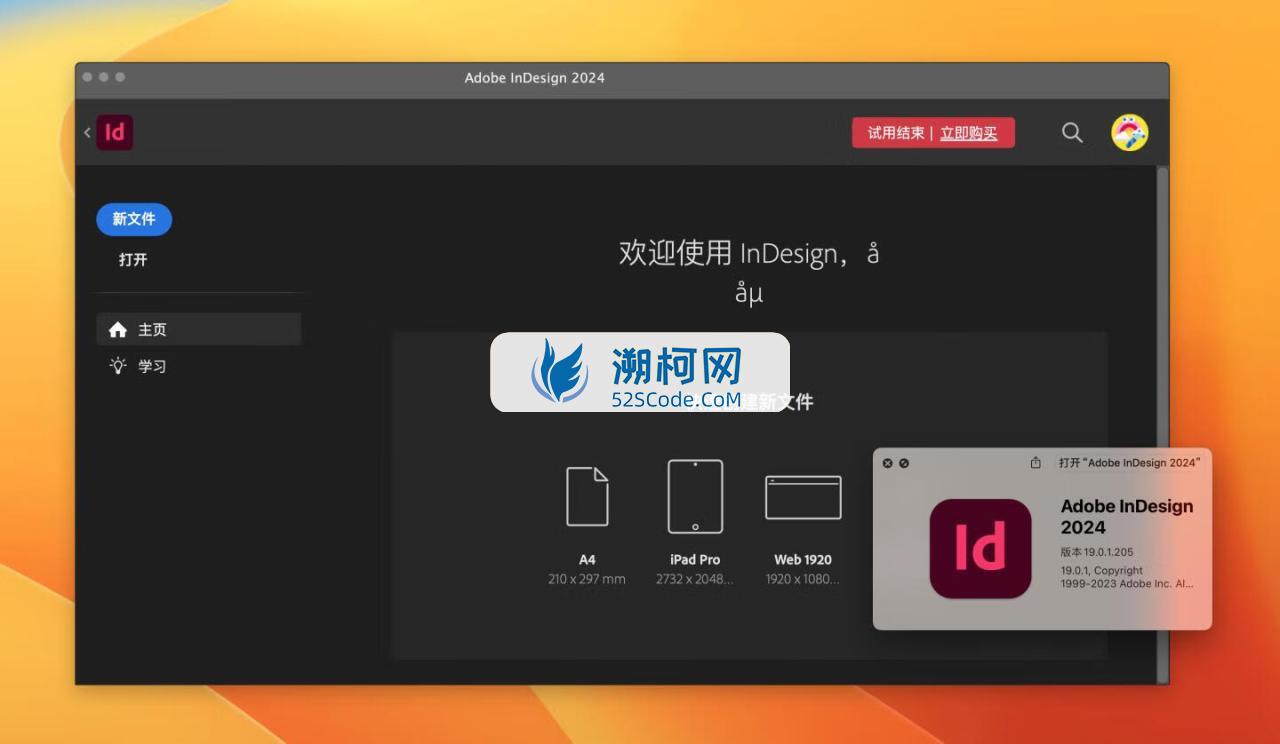This screenshot has width=1280, height=744.
Task: Open the user profile avatar
Action: point(1130,132)
